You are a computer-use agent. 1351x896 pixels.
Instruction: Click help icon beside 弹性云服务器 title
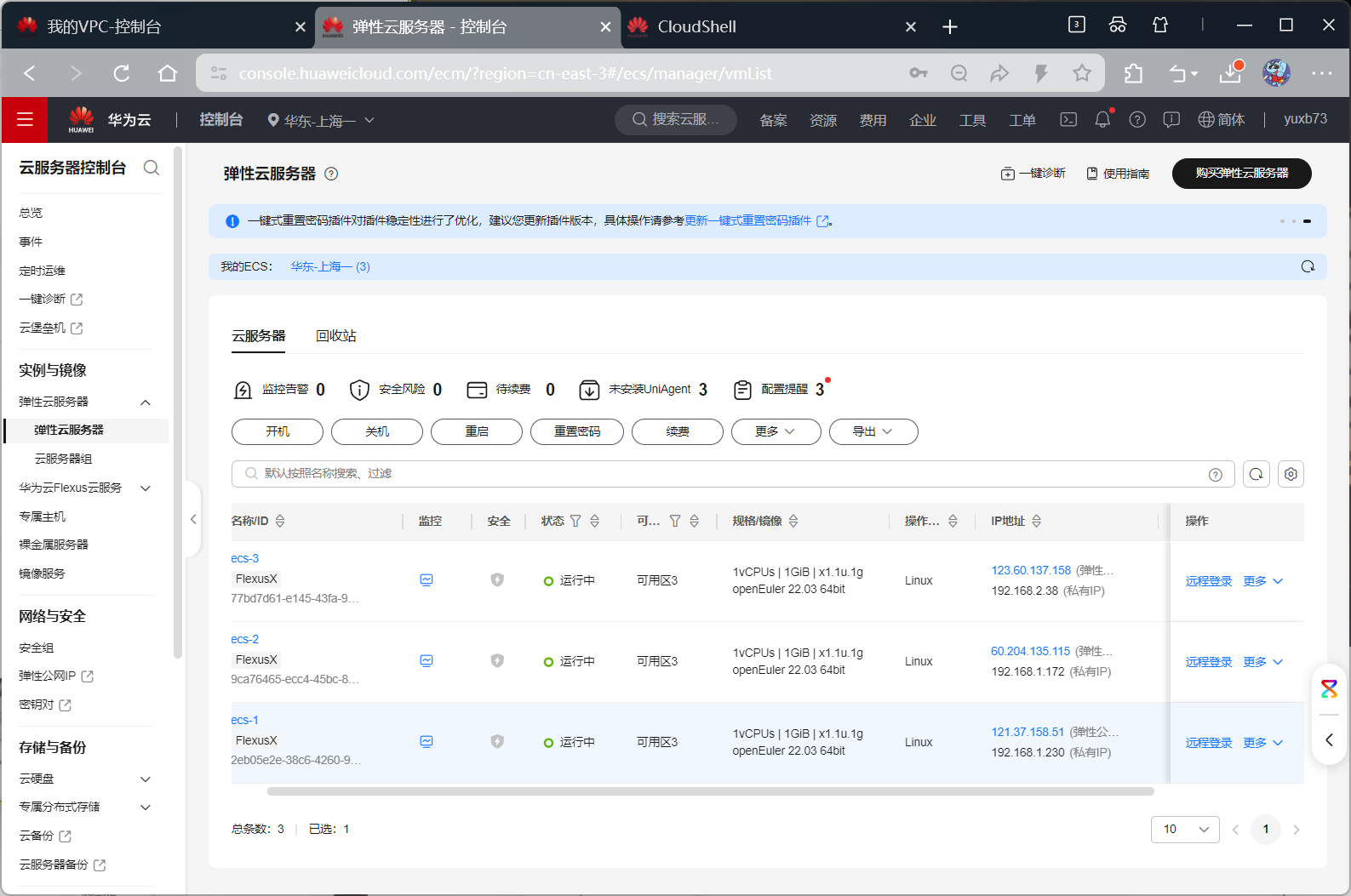coord(332,174)
